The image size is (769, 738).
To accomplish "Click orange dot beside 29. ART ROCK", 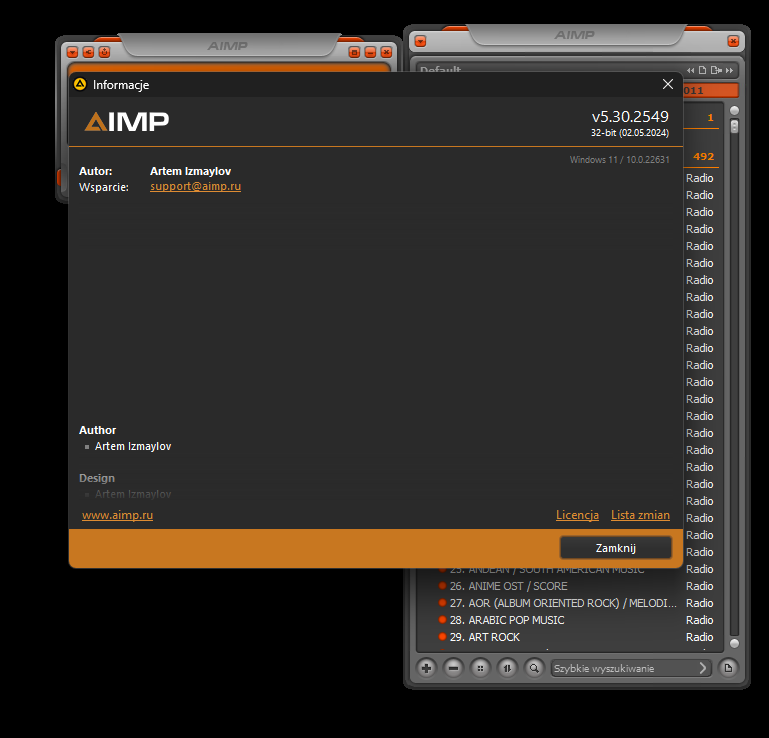I will coord(442,636).
